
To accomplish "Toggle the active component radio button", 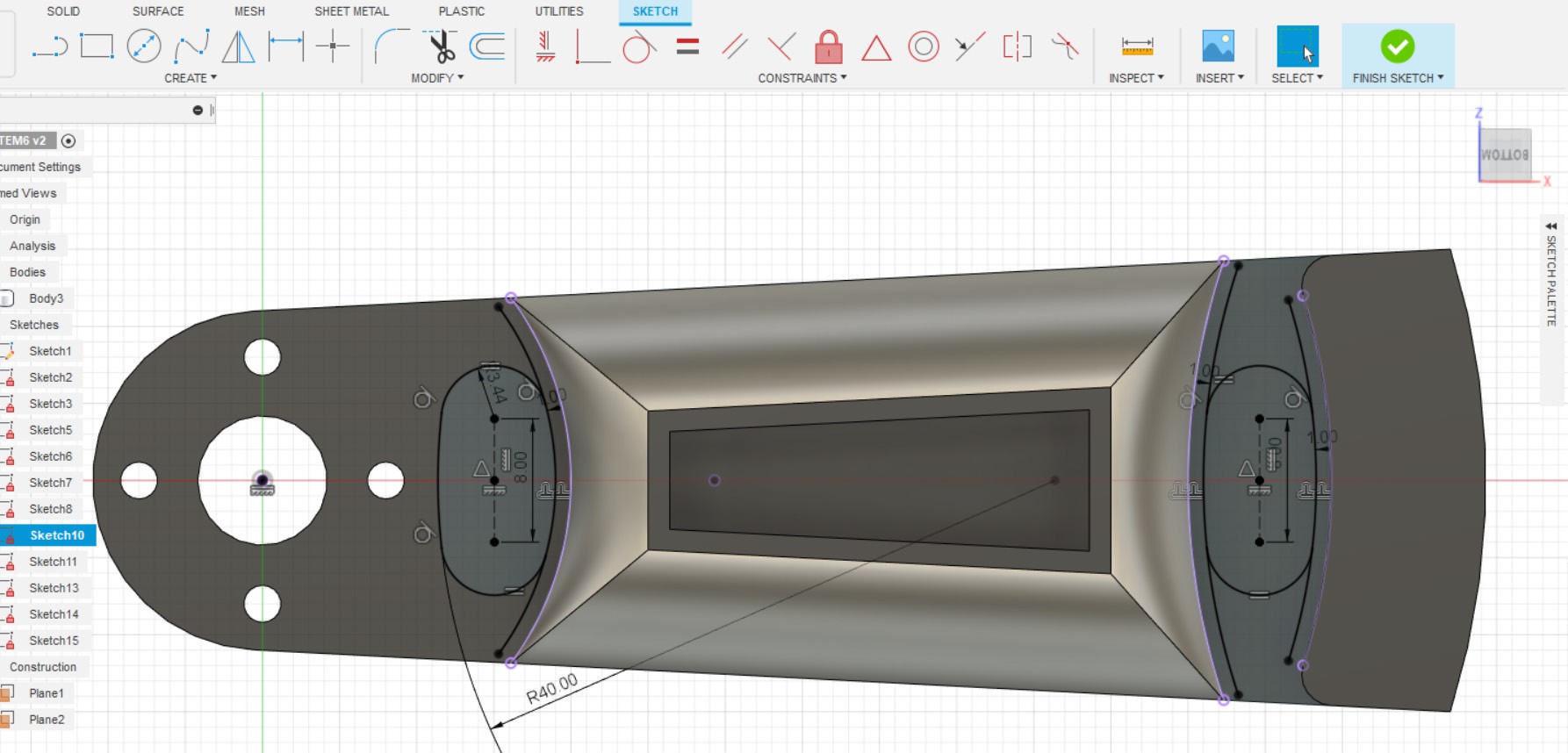I will [68, 140].
